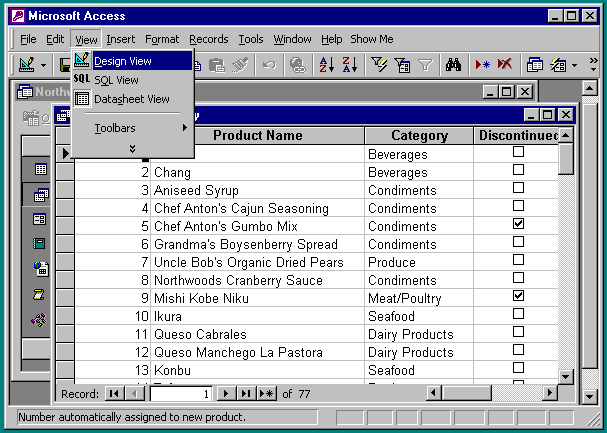Screen dimensions: 607x433
Task: Open the Format menu
Action: (162, 39)
